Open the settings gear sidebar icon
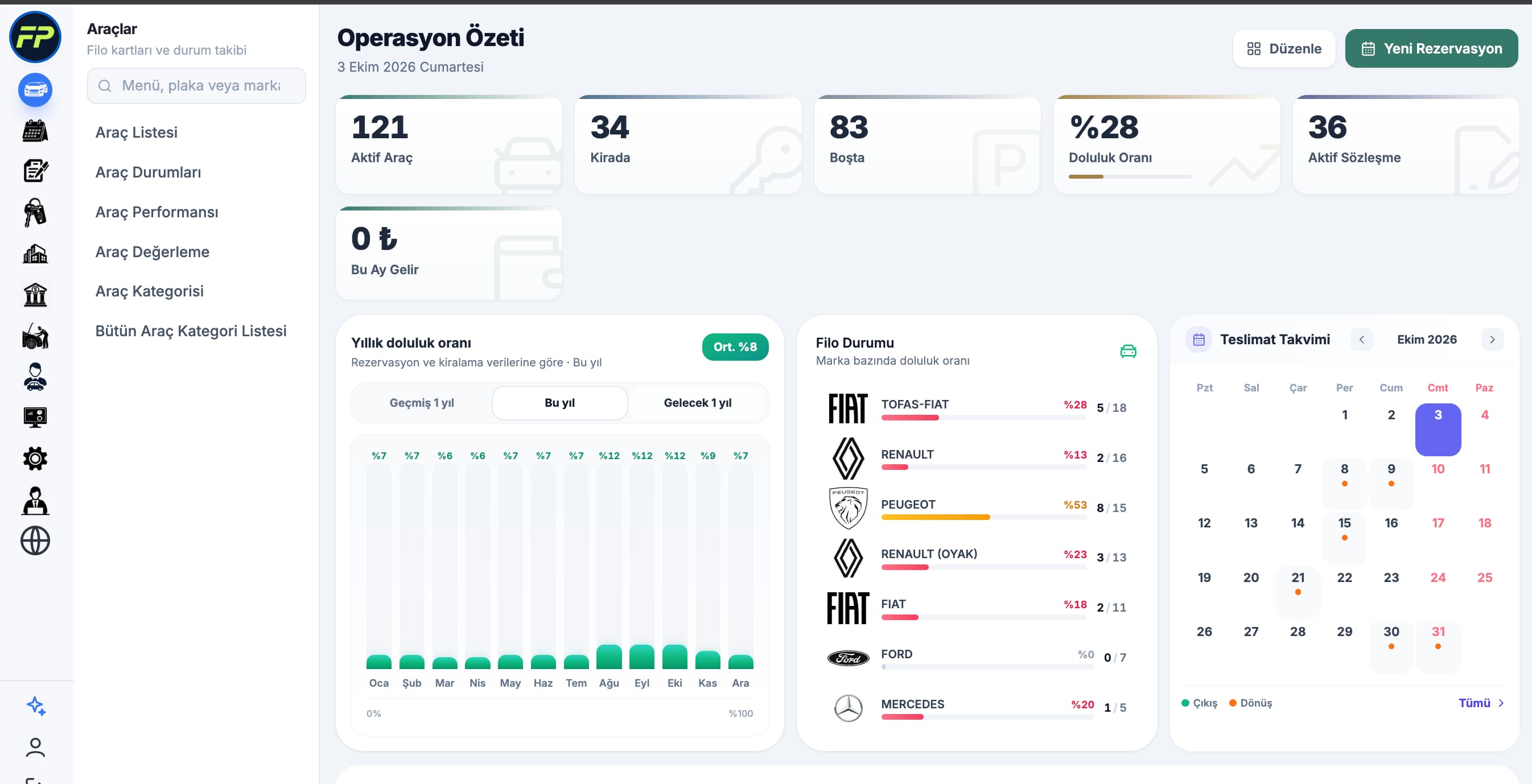The height and width of the screenshot is (784, 1532). pos(35,459)
